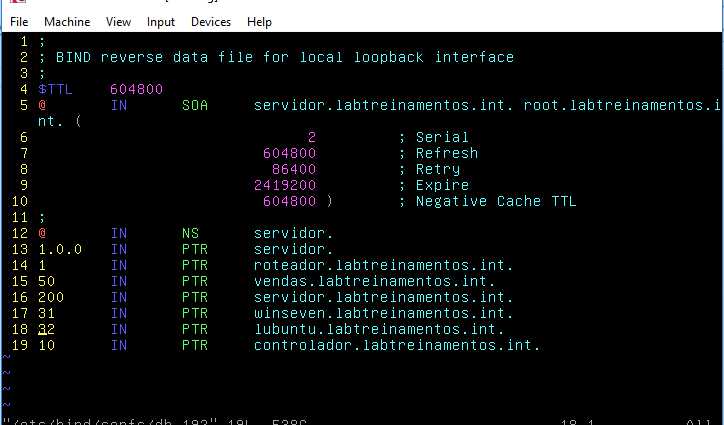Click winseven.labtreinamentos.int. hostname

tap(384, 313)
